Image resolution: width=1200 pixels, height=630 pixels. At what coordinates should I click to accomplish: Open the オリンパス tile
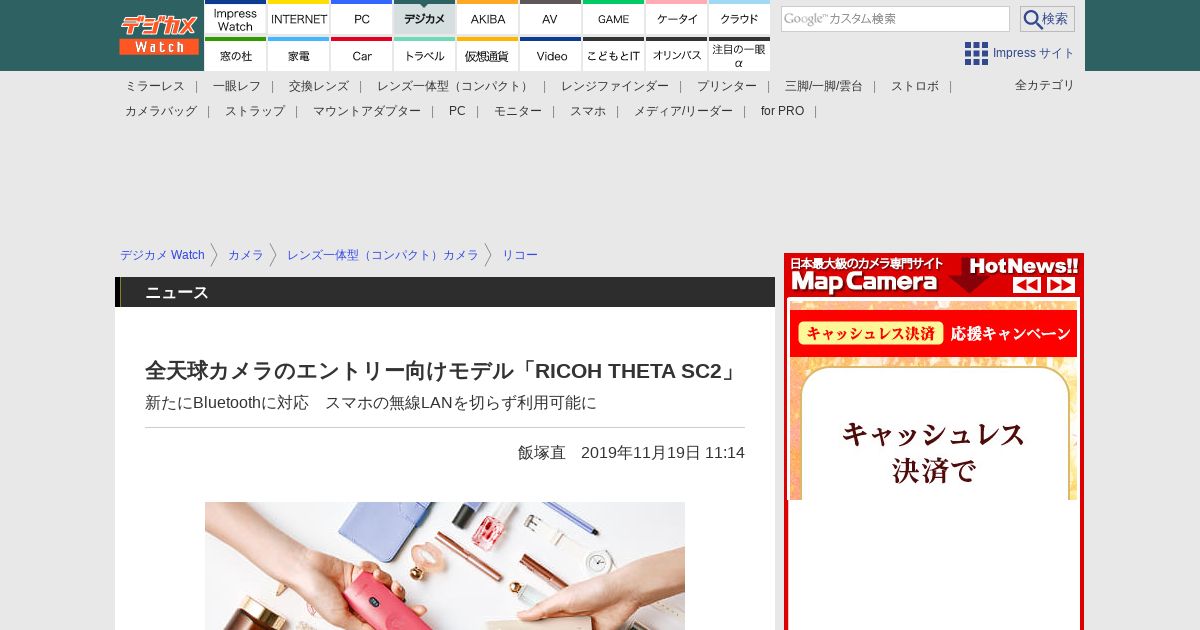(677, 55)
